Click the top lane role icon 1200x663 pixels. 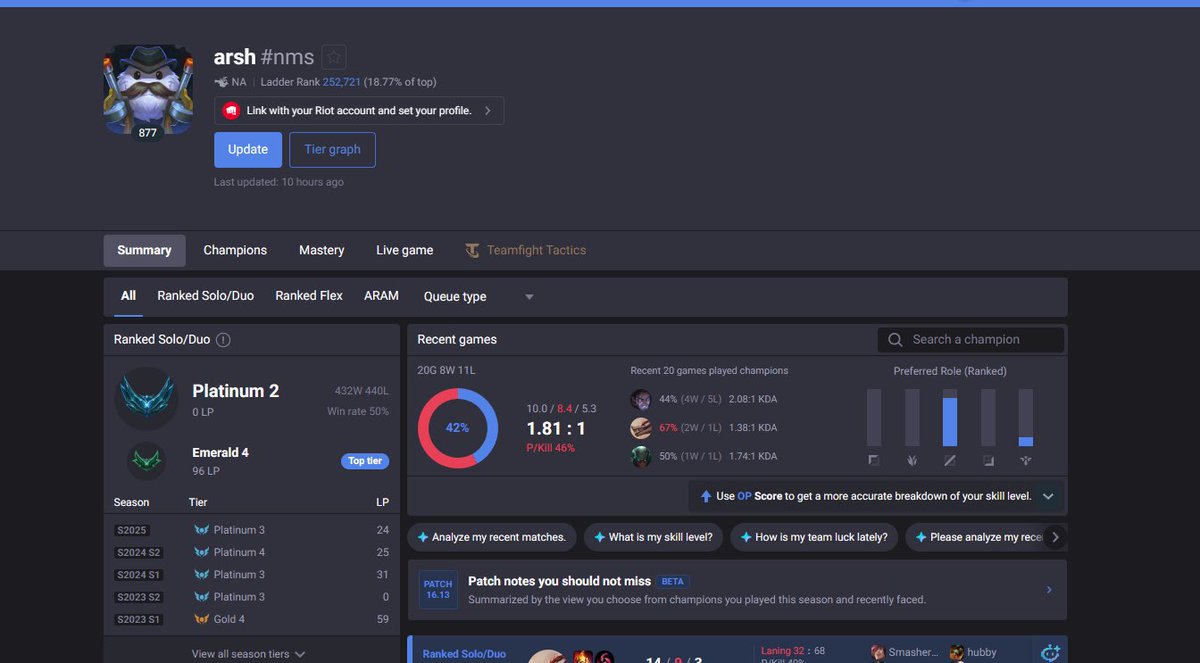point(874,461)
